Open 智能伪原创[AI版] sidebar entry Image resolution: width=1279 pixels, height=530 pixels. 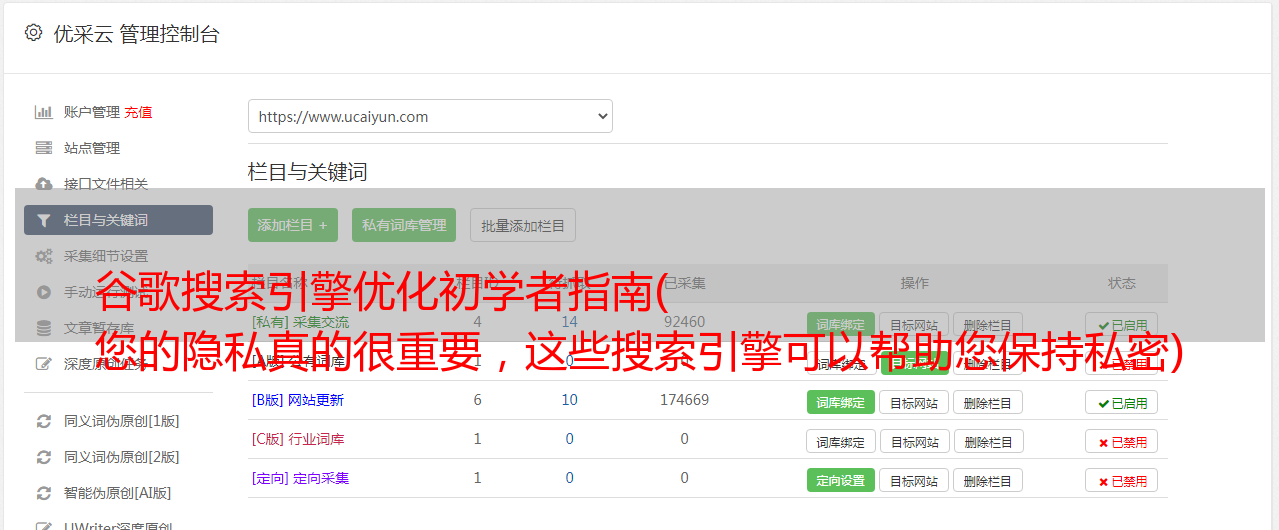tap(118, 493)
